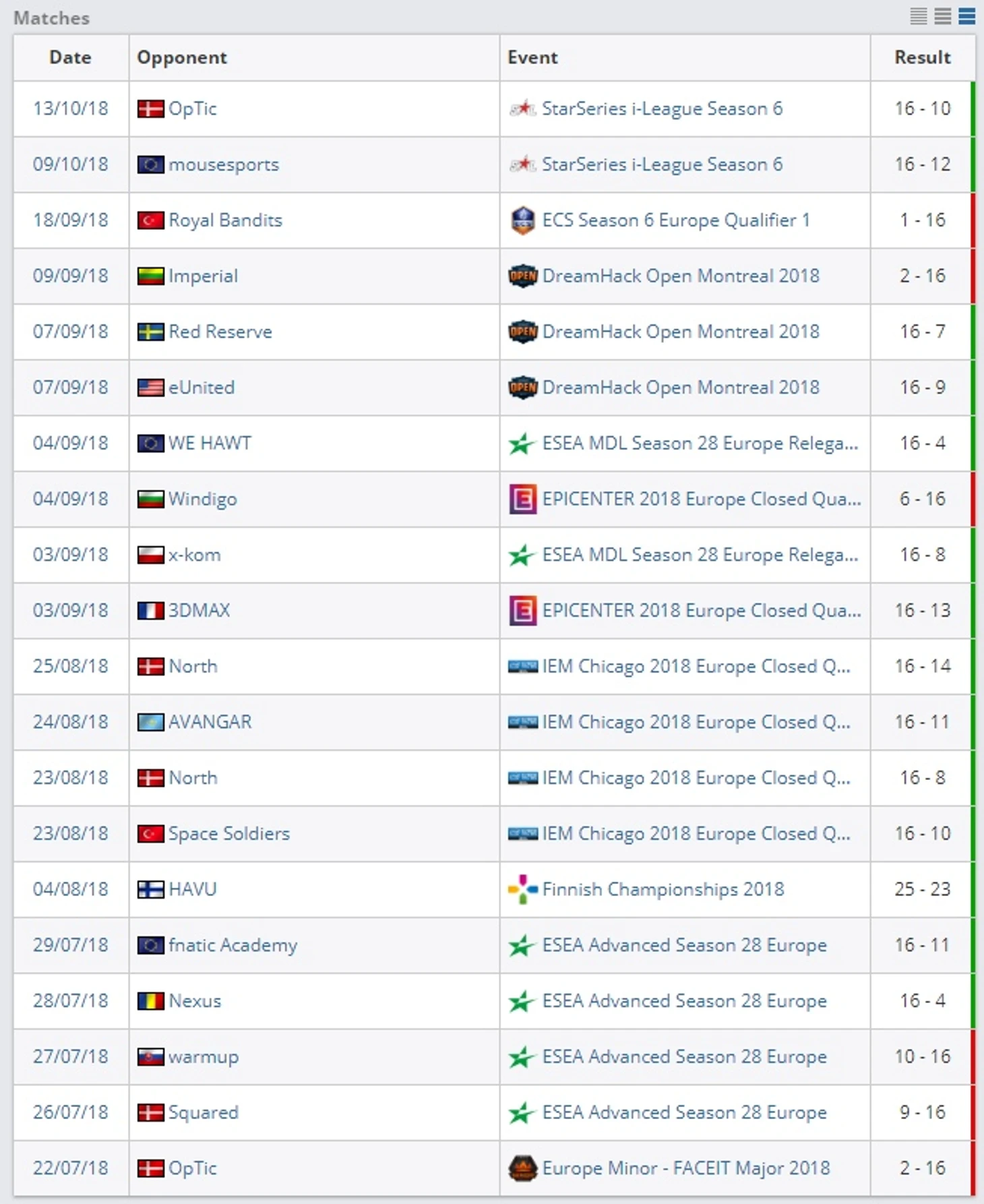Open the Red Reserve team link
This screenshot has width=984, height=1204.
point(220,332)
